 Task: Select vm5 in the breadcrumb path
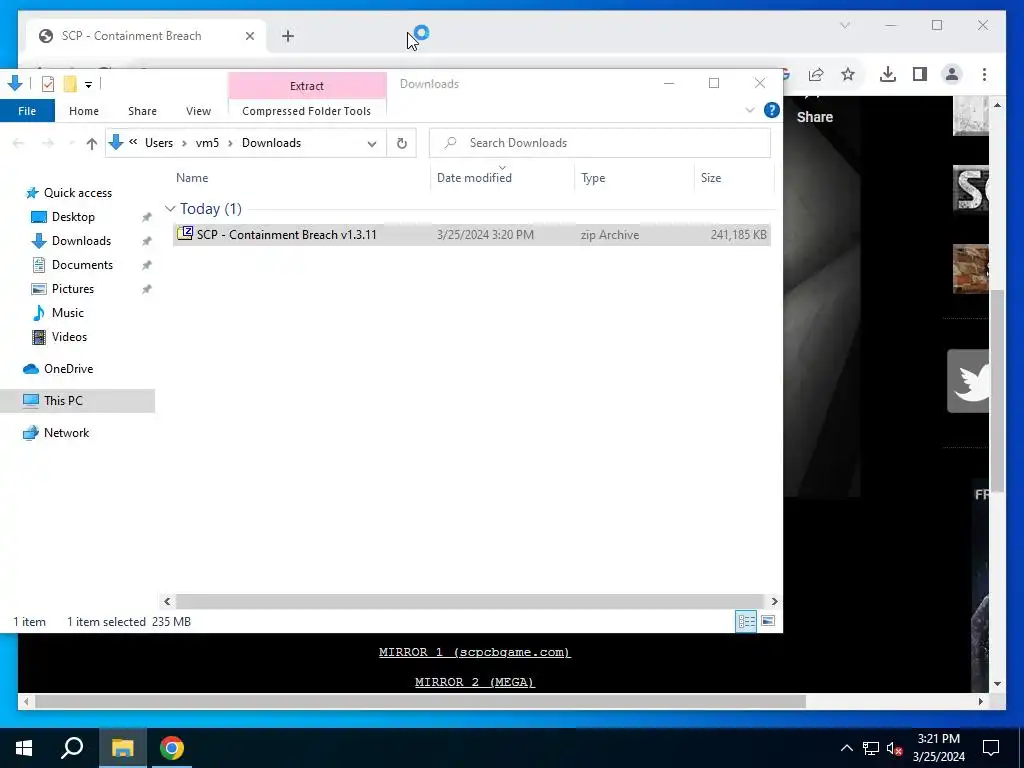[207, 143]
